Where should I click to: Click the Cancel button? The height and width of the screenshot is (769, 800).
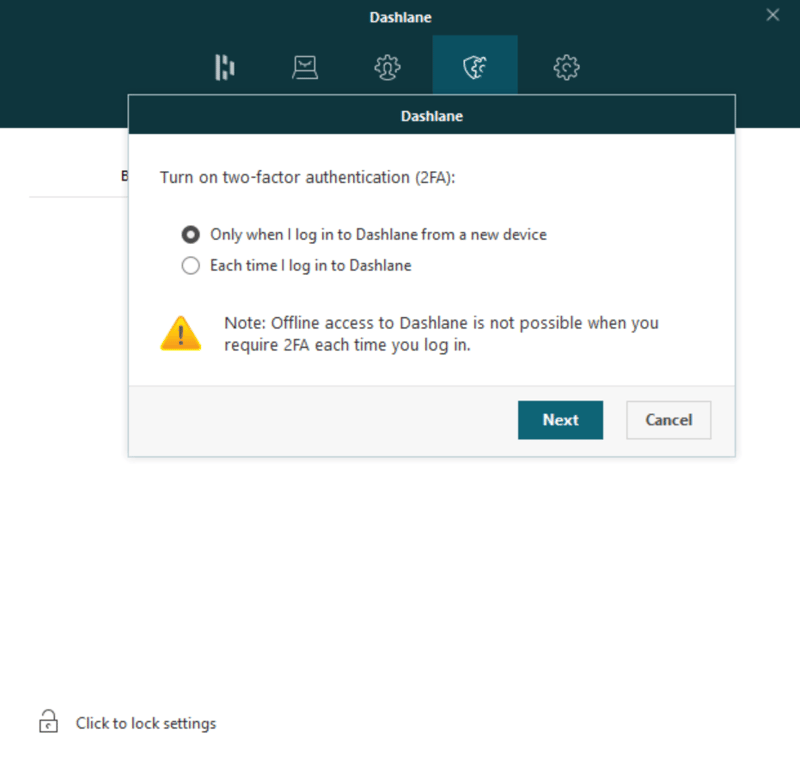tap(668, 420)
